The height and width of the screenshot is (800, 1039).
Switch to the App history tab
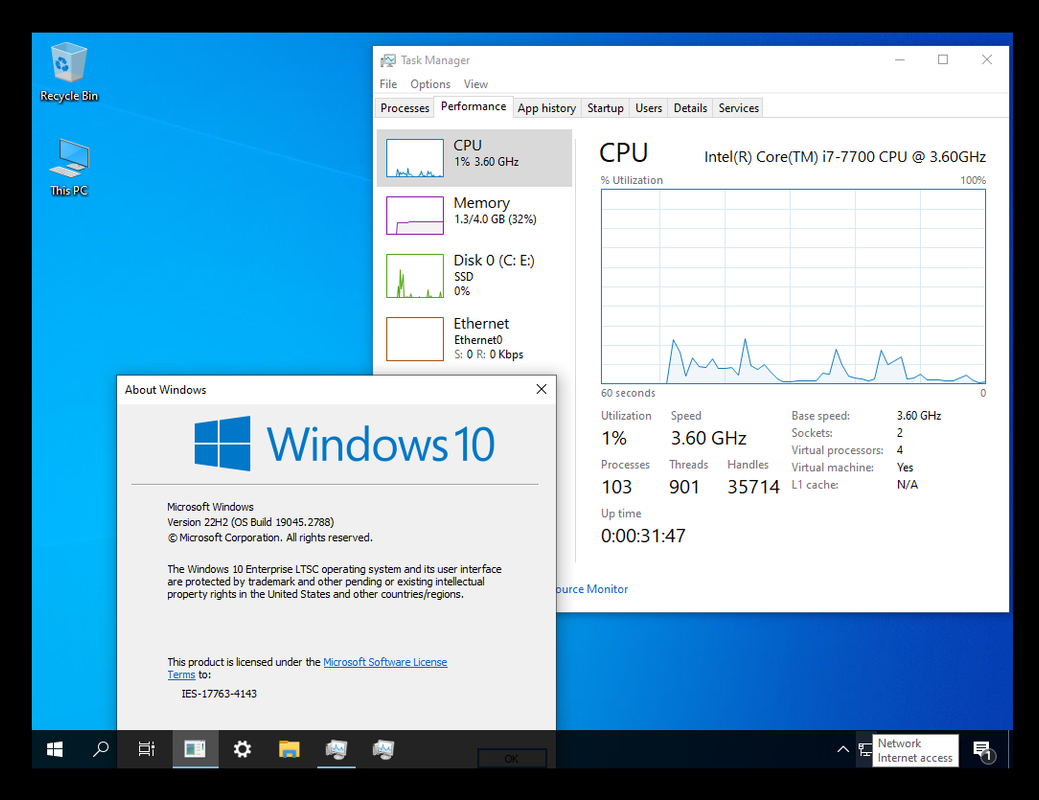[547, 108]
